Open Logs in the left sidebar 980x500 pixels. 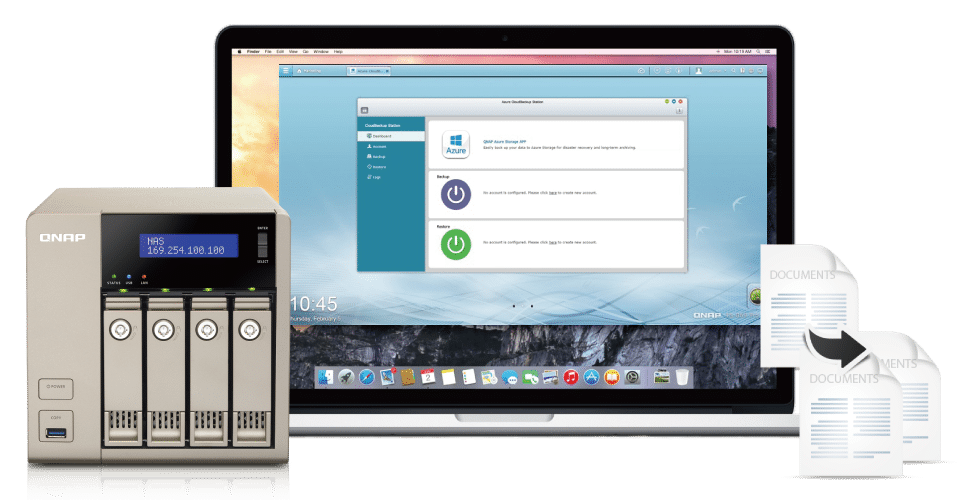coord(375,177)
